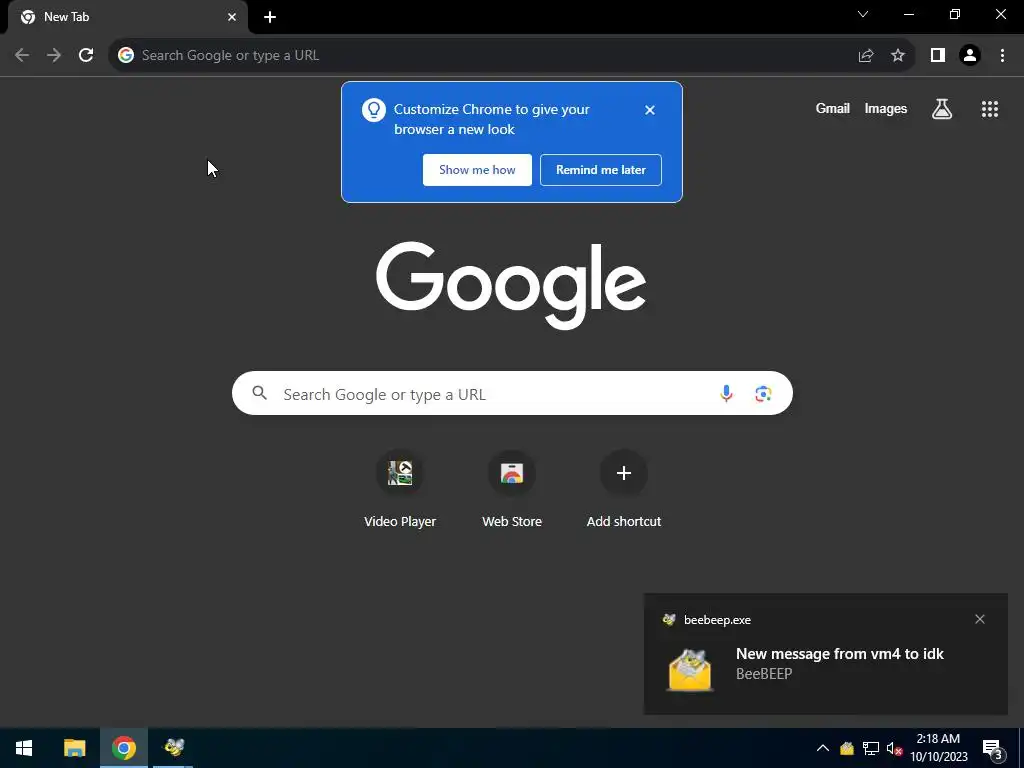Go forward using the browser forward arrow

click(54, 56)
